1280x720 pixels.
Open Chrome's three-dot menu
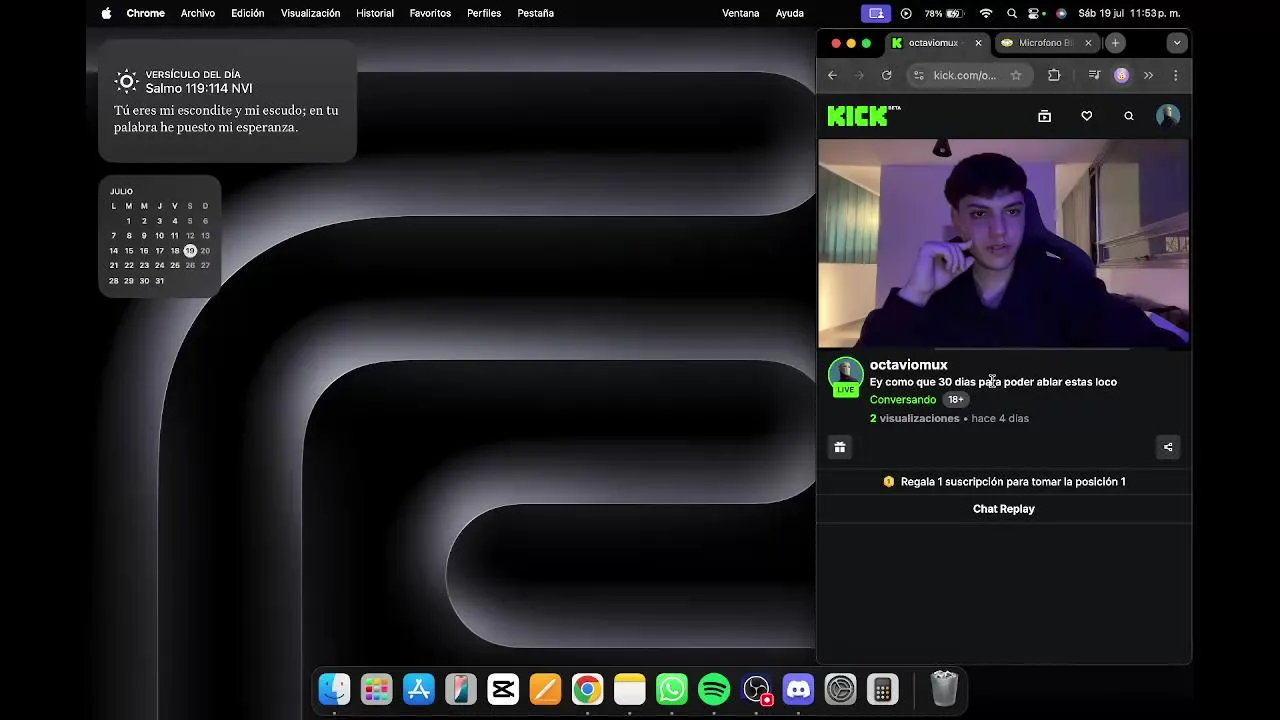click(1175, 75)
